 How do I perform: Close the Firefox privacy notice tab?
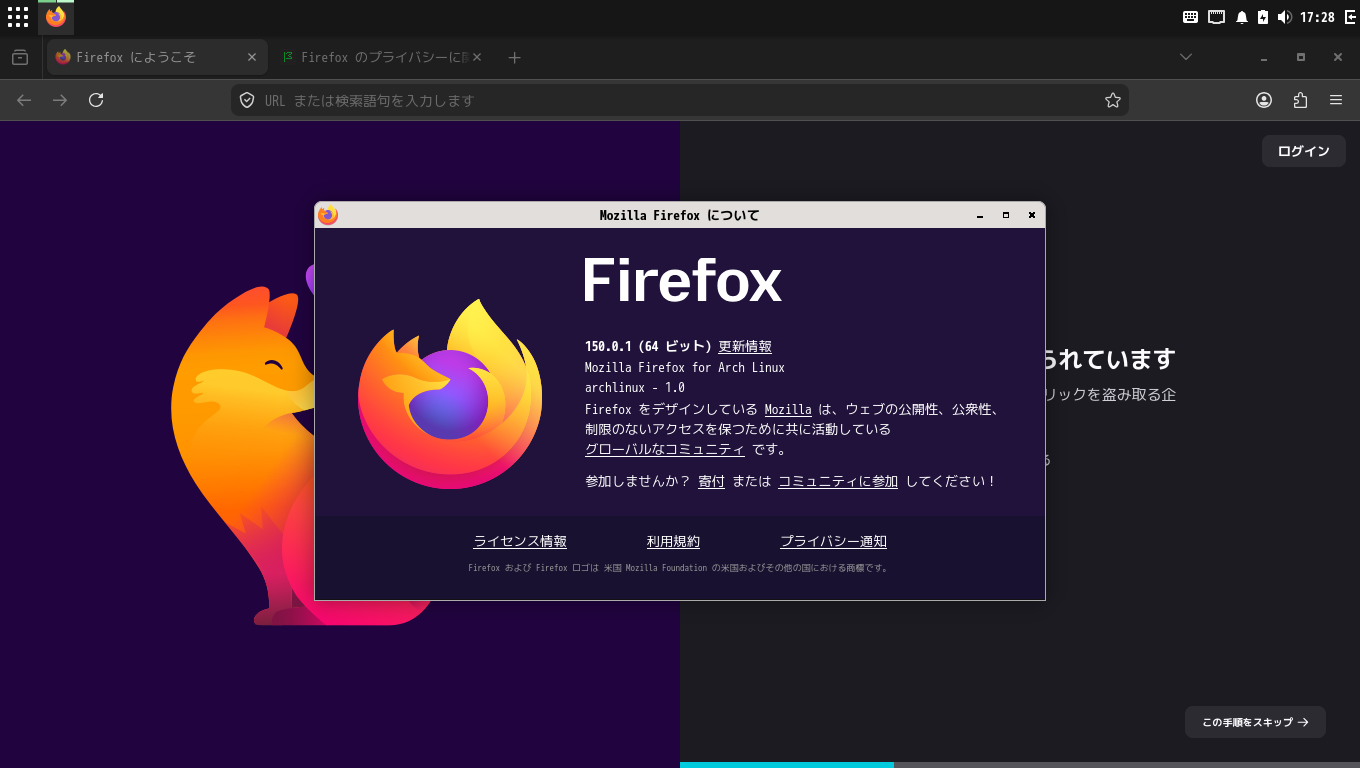(477, 57)
